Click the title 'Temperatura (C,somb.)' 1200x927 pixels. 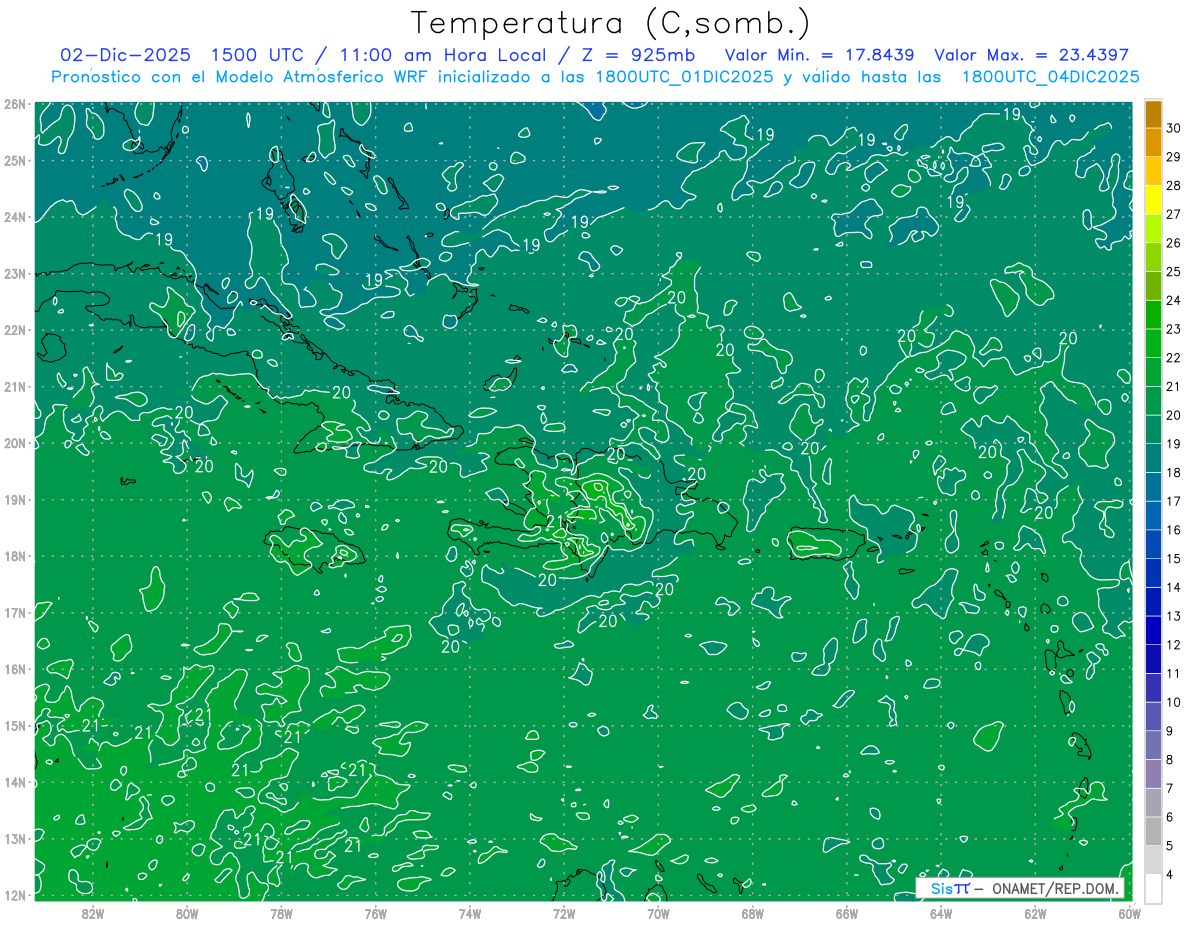click(611, 23)
